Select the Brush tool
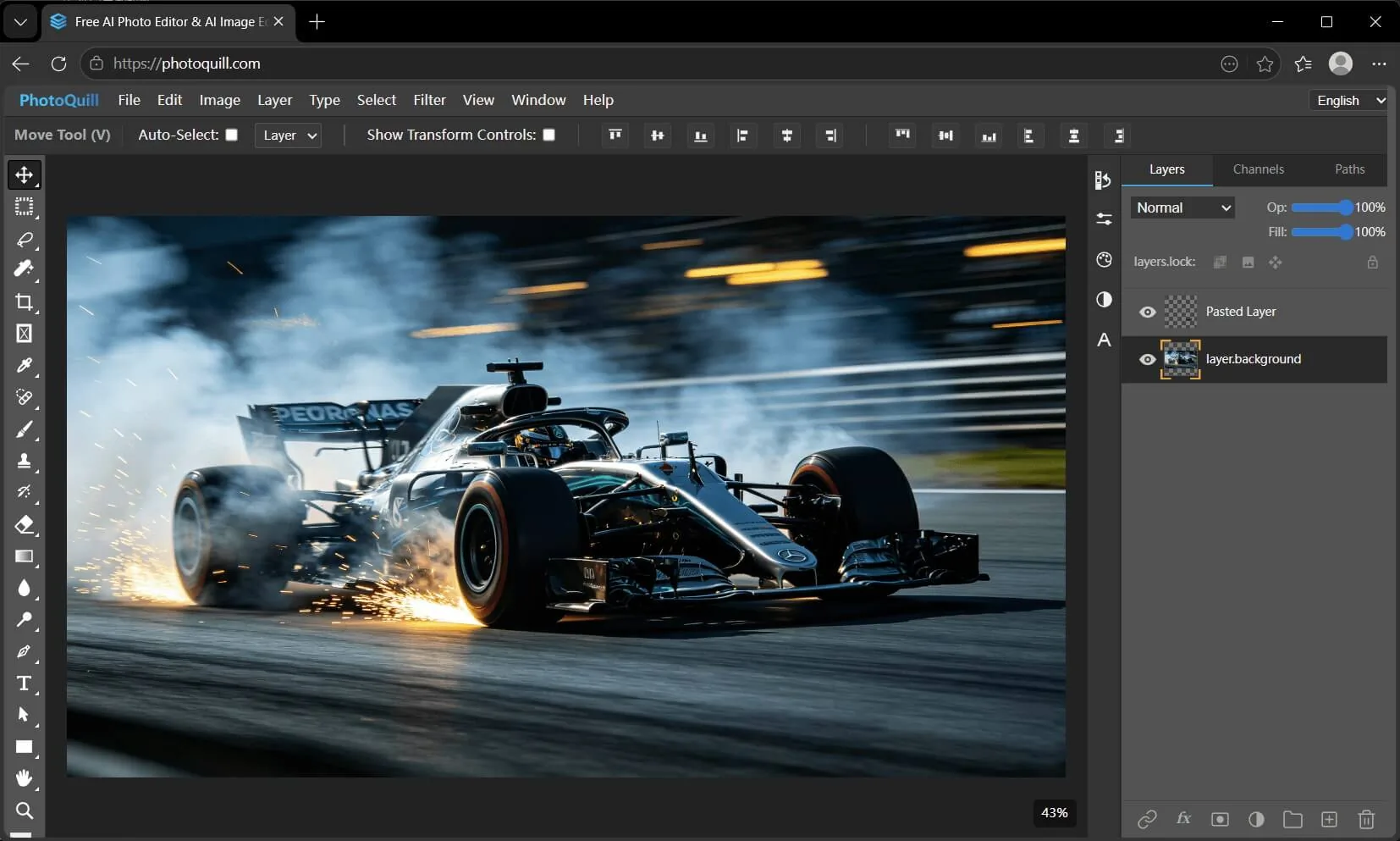 24,429
